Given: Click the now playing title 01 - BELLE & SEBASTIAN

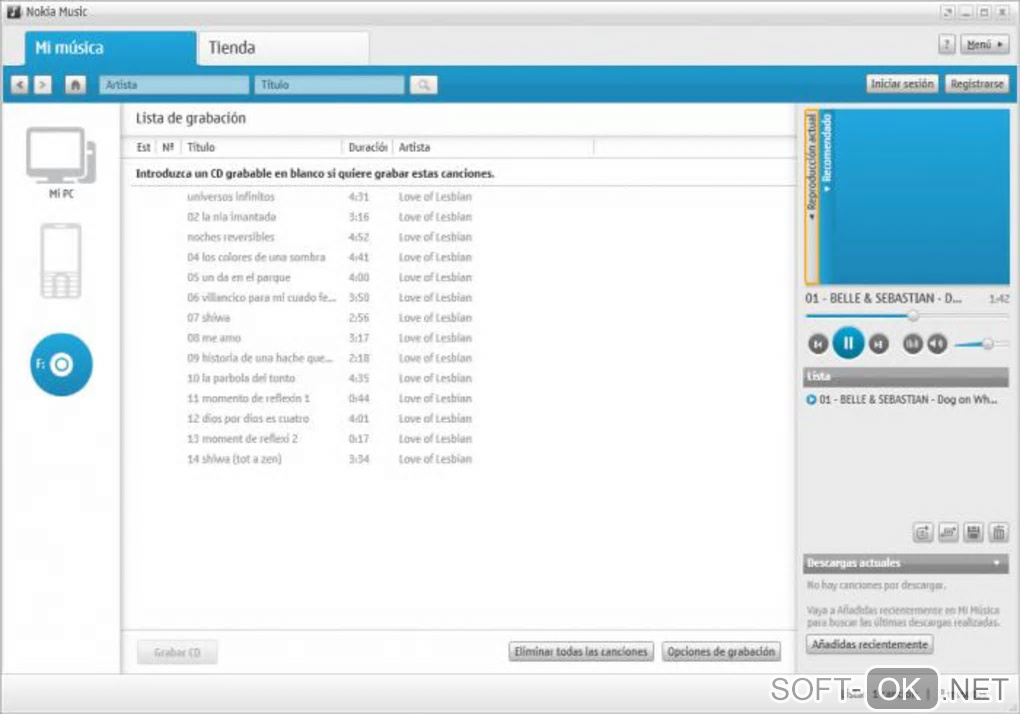Looking at the screenshot, I should tap(883, 298).
